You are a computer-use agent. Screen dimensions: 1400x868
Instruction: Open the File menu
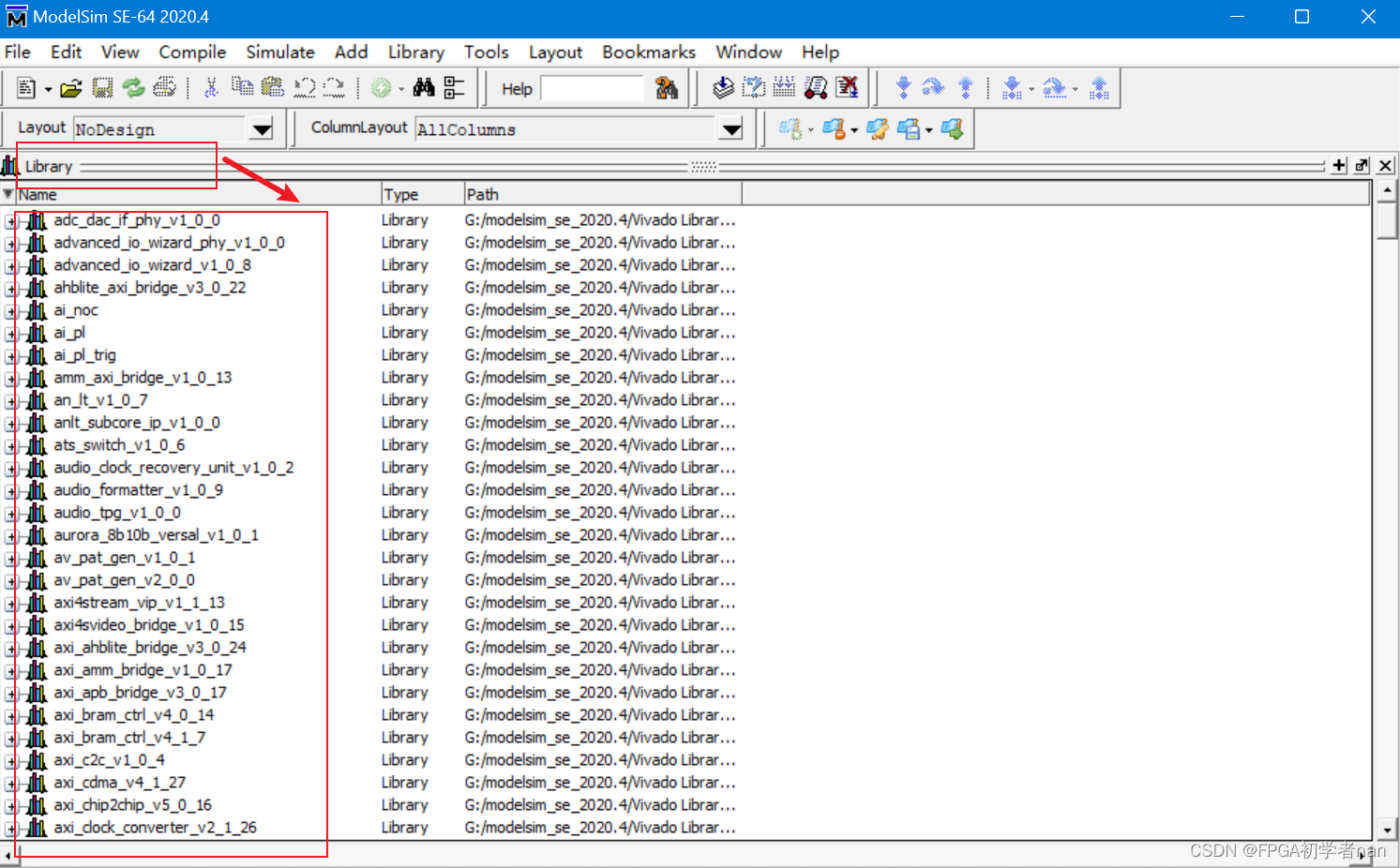tap(18, 52)
